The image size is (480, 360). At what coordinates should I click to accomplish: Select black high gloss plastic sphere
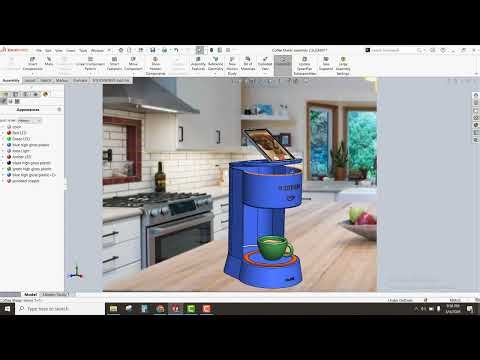click(x=9, y=163)
